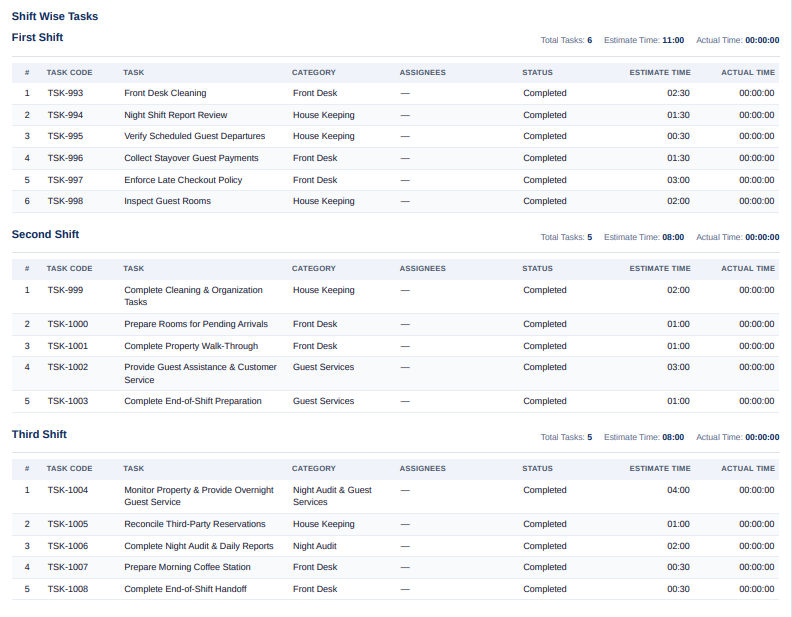The height and width of the screenshot is (617, 792).
Task: Click Night Audit category of TSK-1006
Action: click(315, 546)
